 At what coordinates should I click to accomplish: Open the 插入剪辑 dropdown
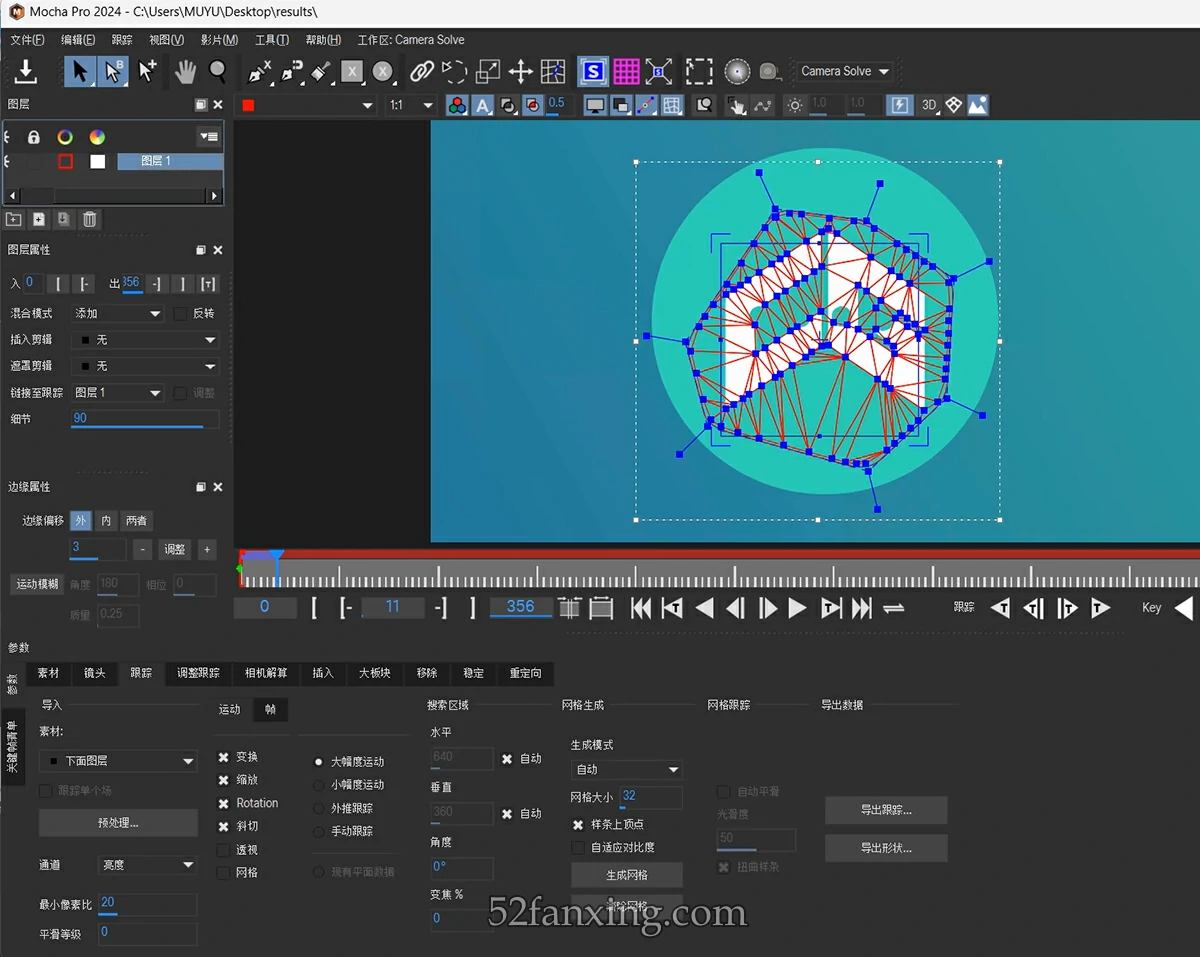[x=145, y=340]
